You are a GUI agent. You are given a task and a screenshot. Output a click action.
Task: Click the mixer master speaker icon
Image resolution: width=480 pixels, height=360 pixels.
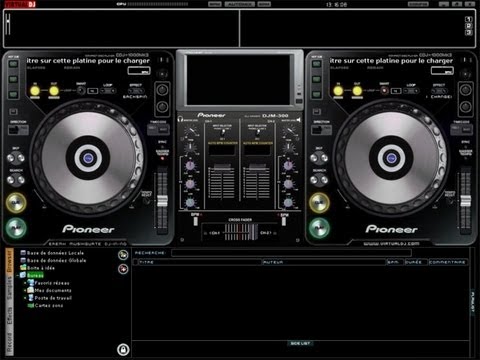298,119
